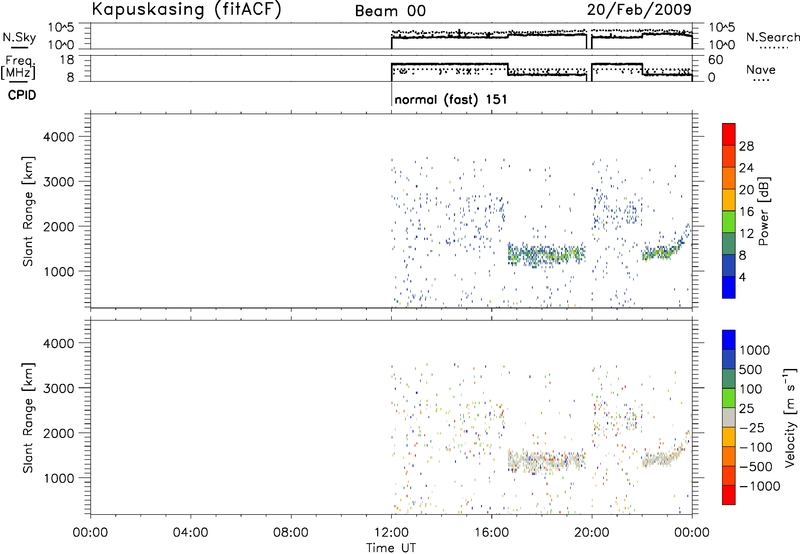Screen dimensions: 800x554
Task: Click the title 'Kapuskasing (fitACF)'
Action: 187,9
